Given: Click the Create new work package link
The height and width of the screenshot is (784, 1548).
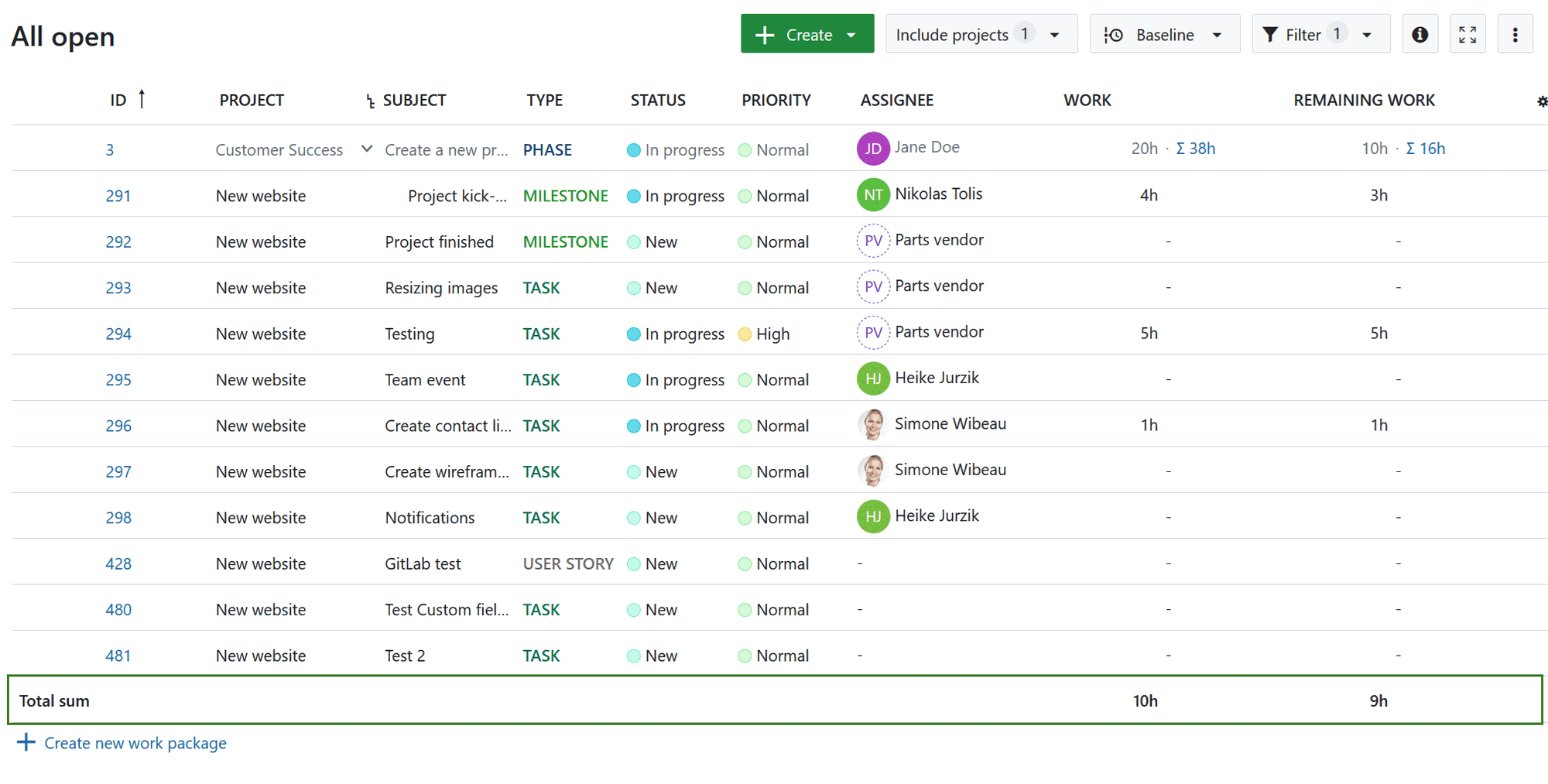Looking at the screenshot, I should point(135,743).
